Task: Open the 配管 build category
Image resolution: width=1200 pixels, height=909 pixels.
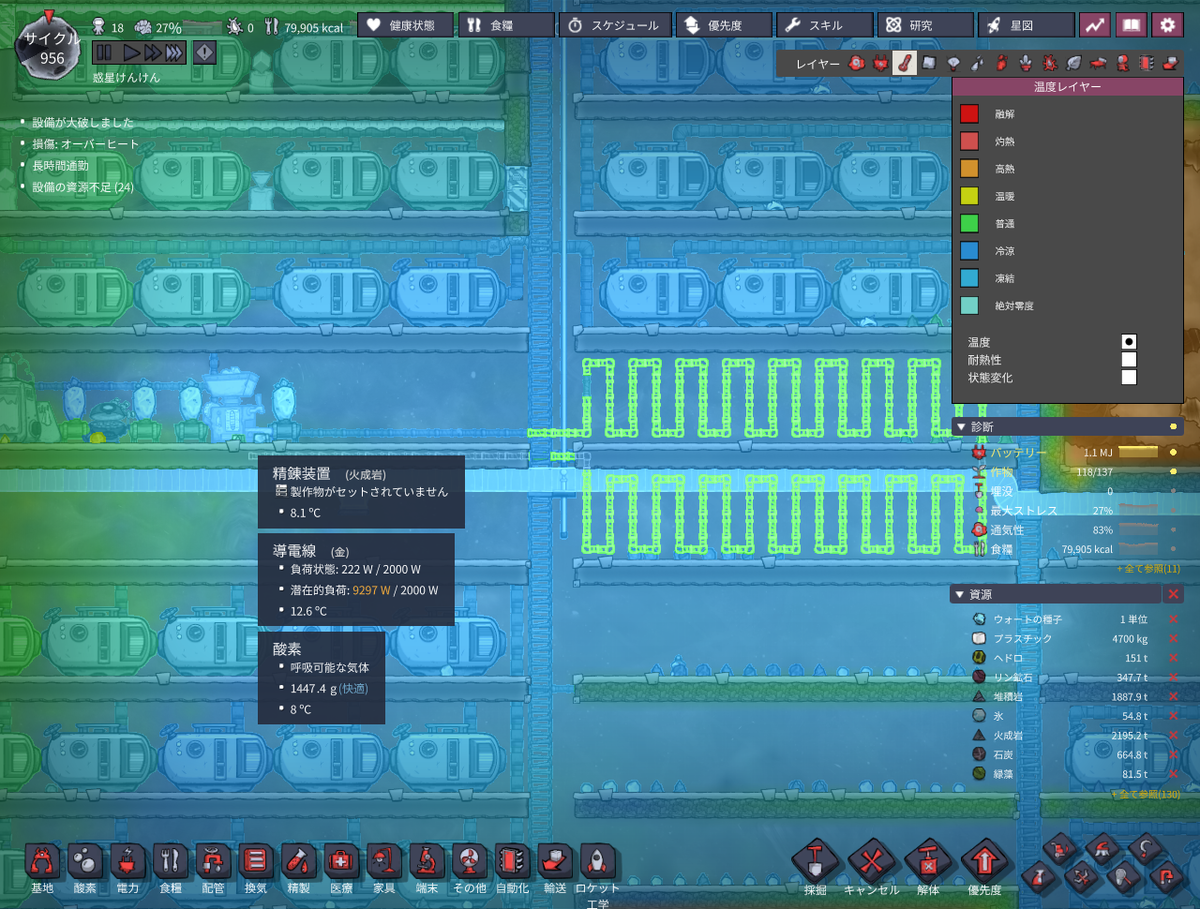Action: (x=213, y=861)
